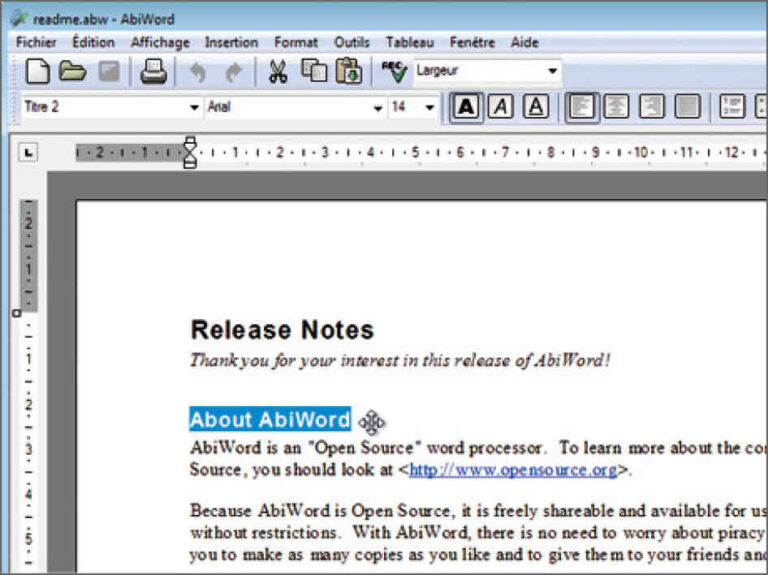Screen dimensions: 768x575
Task: Open the Largeur zoom dropdown
Action: click(553, 71)
